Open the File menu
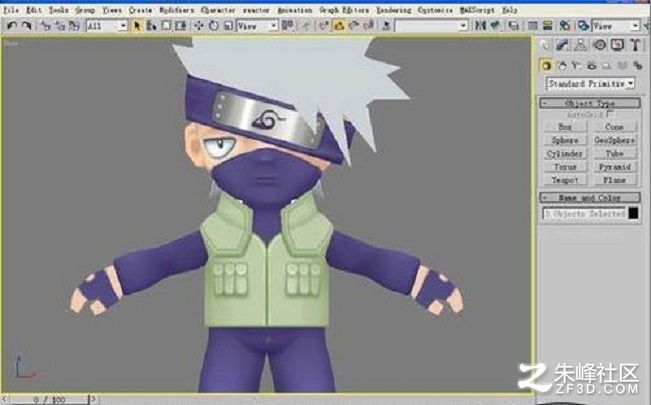651x405 pixels. pos(11,10)
